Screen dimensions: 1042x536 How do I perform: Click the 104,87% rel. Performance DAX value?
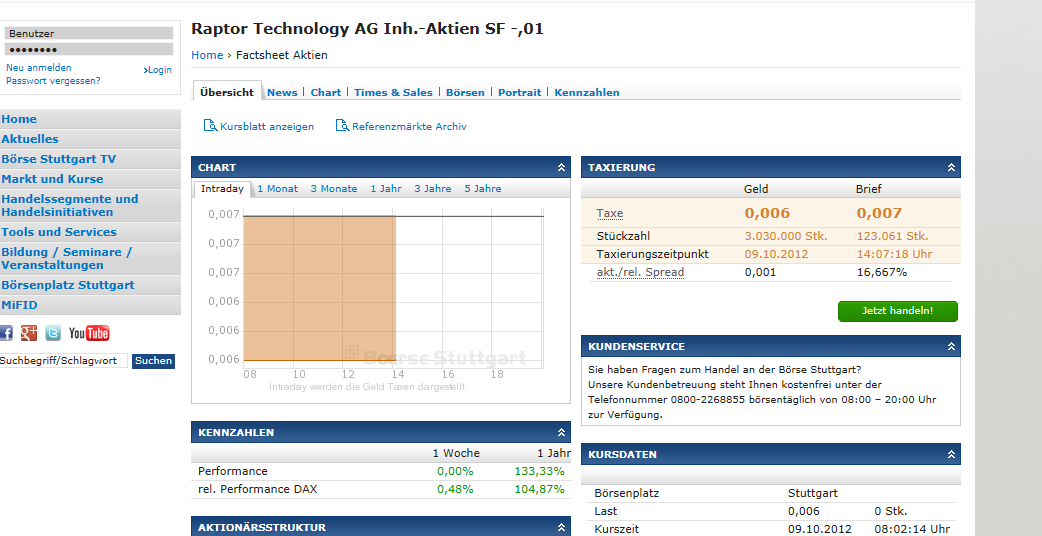point(539,490)
